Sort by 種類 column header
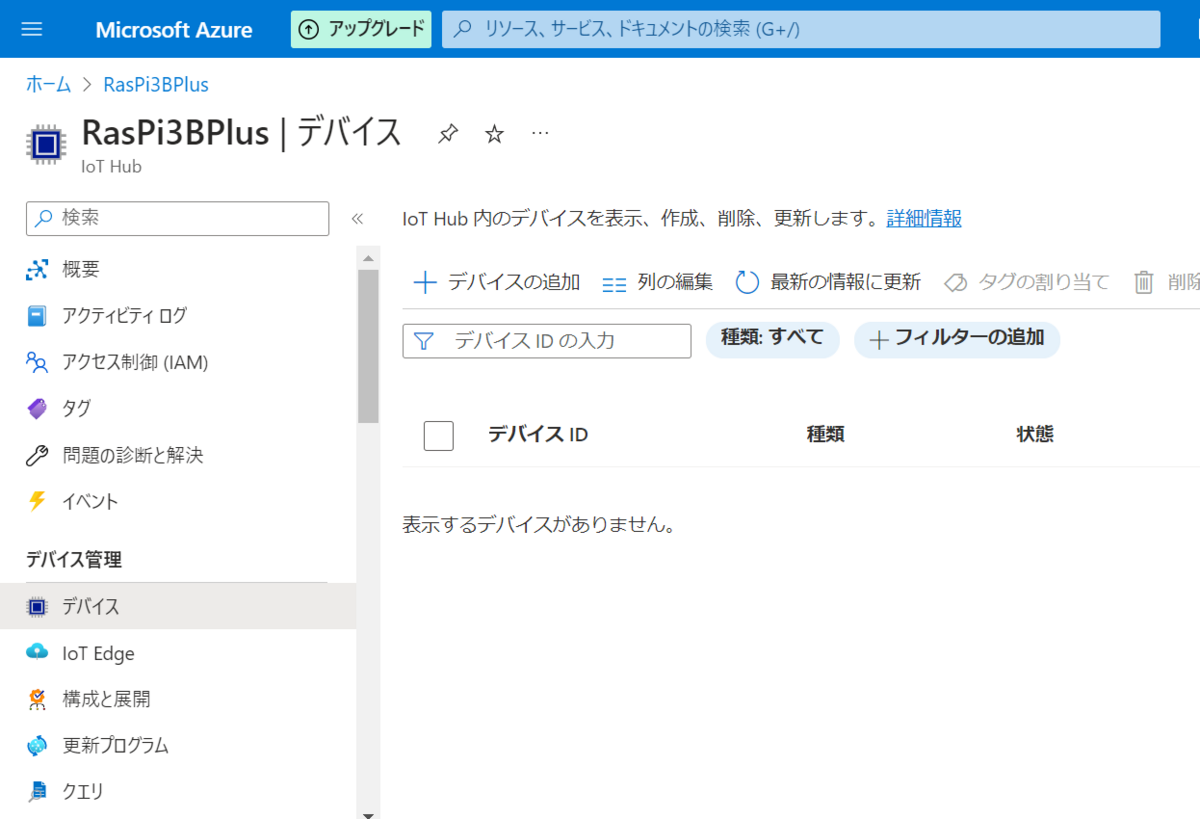The height and width of the screenshot is (819, 1200). [826, 434]
